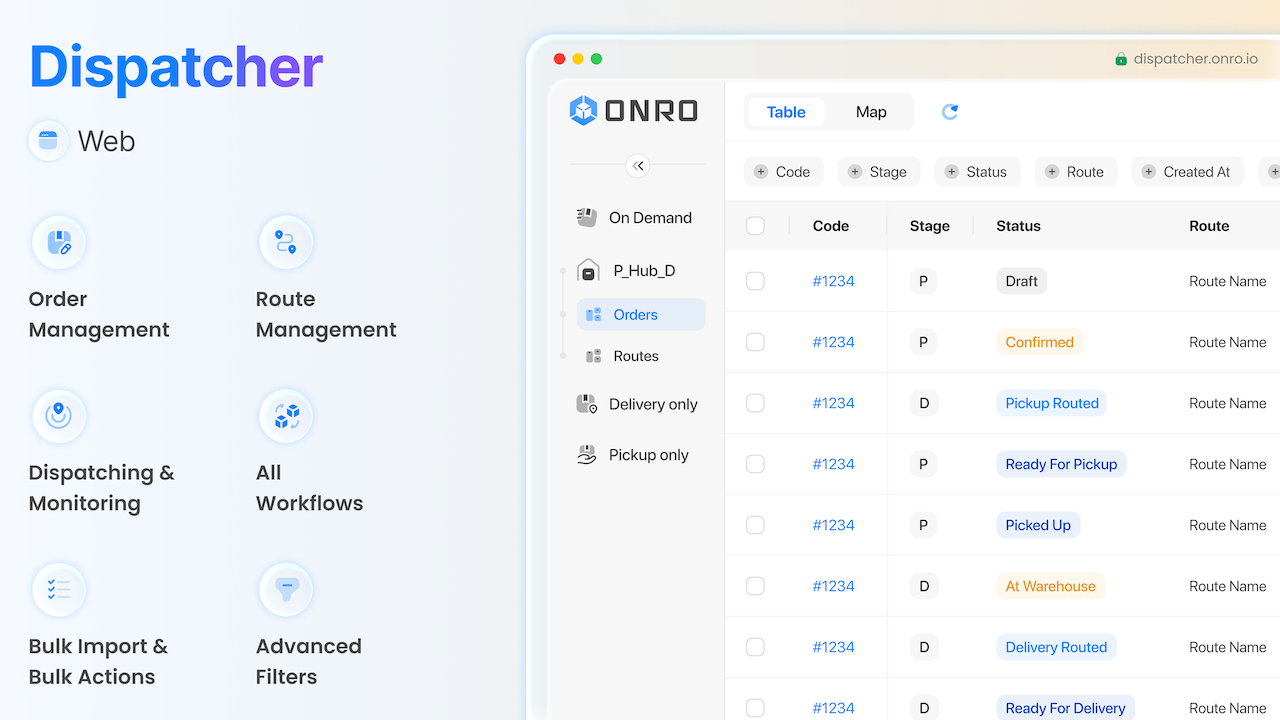Viewport: 1280px width, 720px height.
Task: Check the box for the At Warehouse row
Action: tap(755, 586)
